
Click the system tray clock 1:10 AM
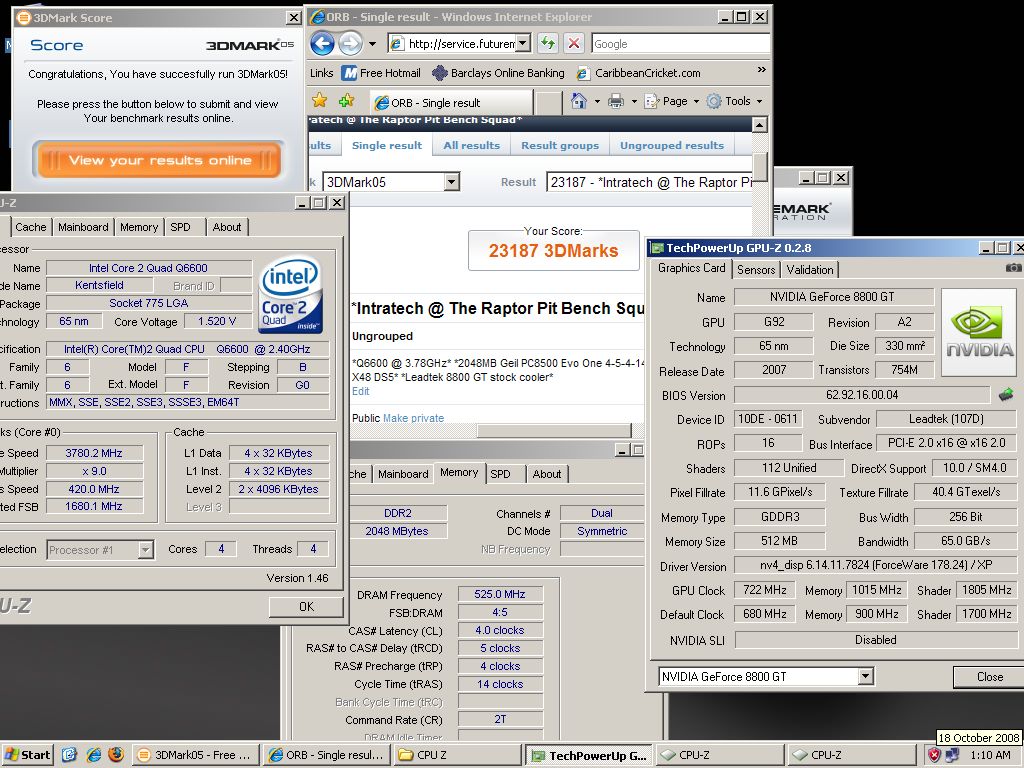[x=990, y=755]
